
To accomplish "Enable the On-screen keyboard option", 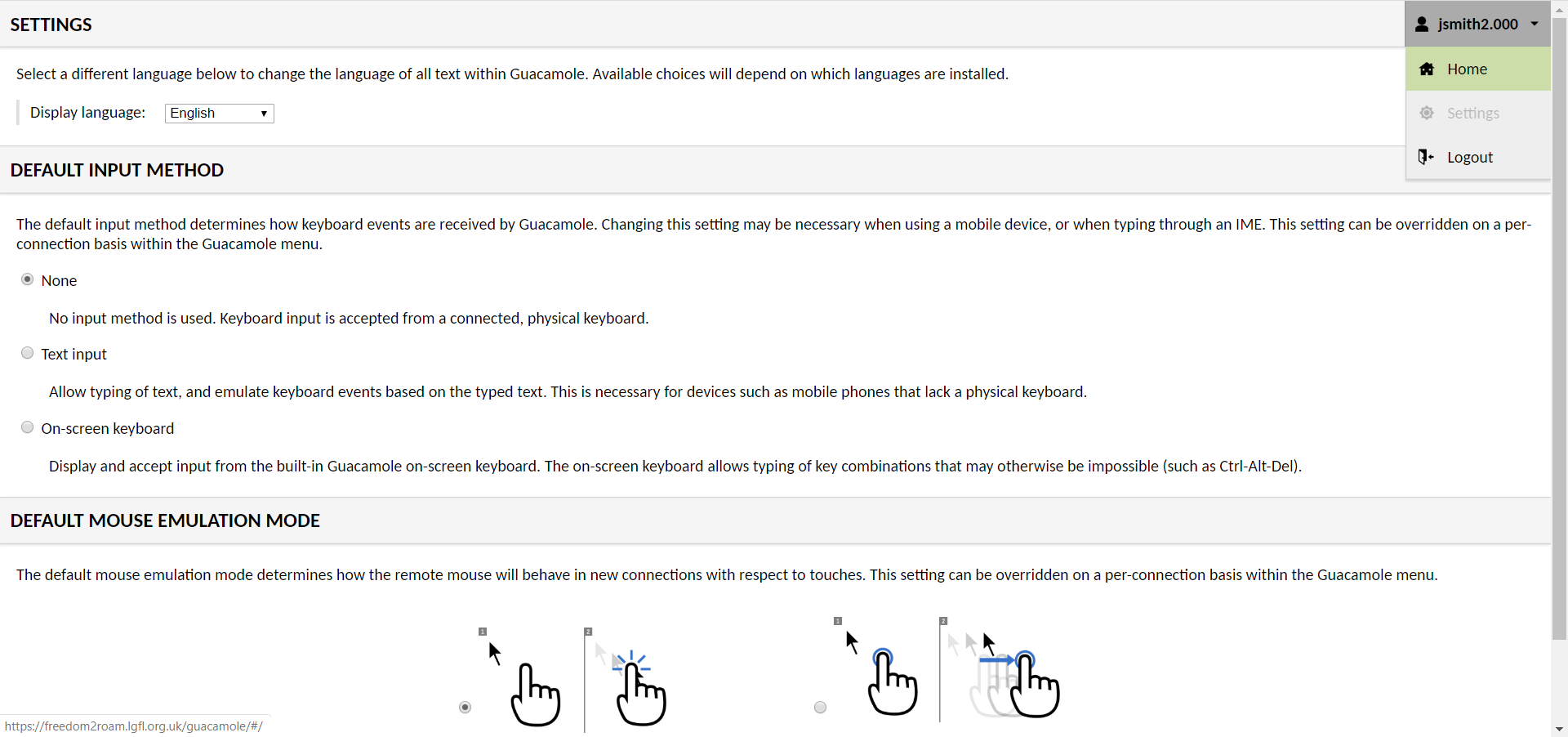I will [27, 427].
